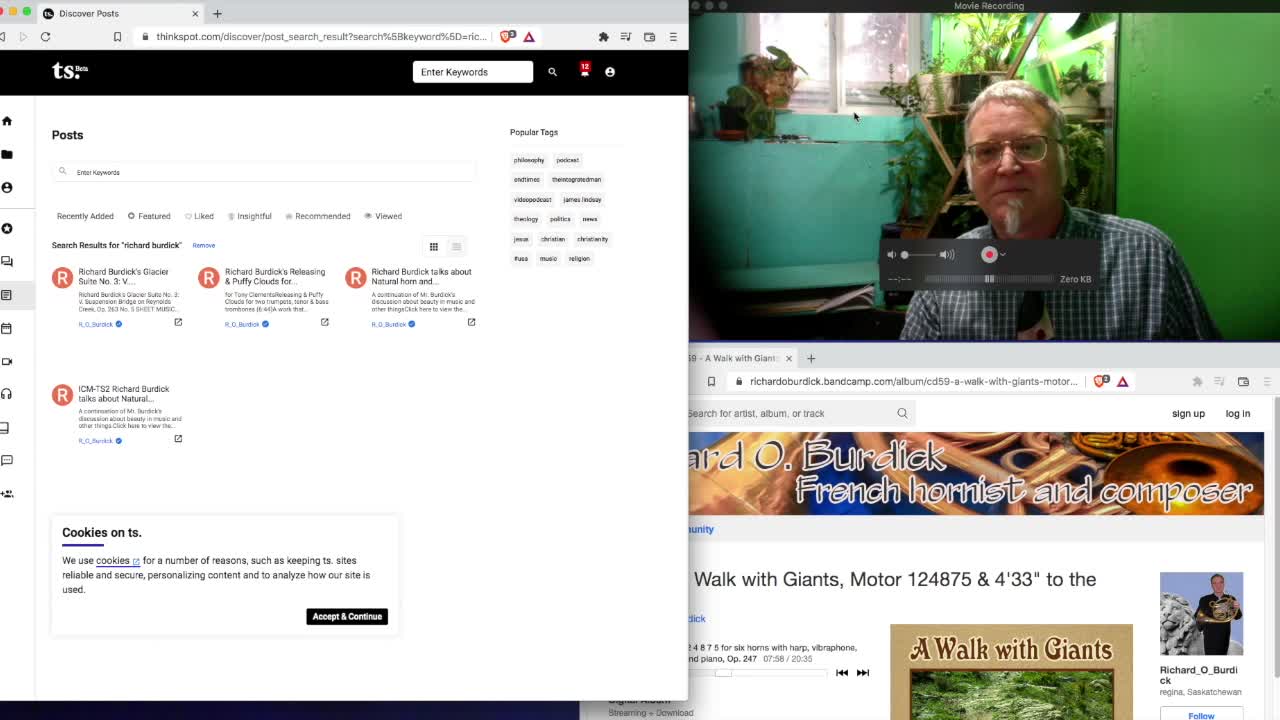Close the A Walk with Giants tab

tap(788, 358)
